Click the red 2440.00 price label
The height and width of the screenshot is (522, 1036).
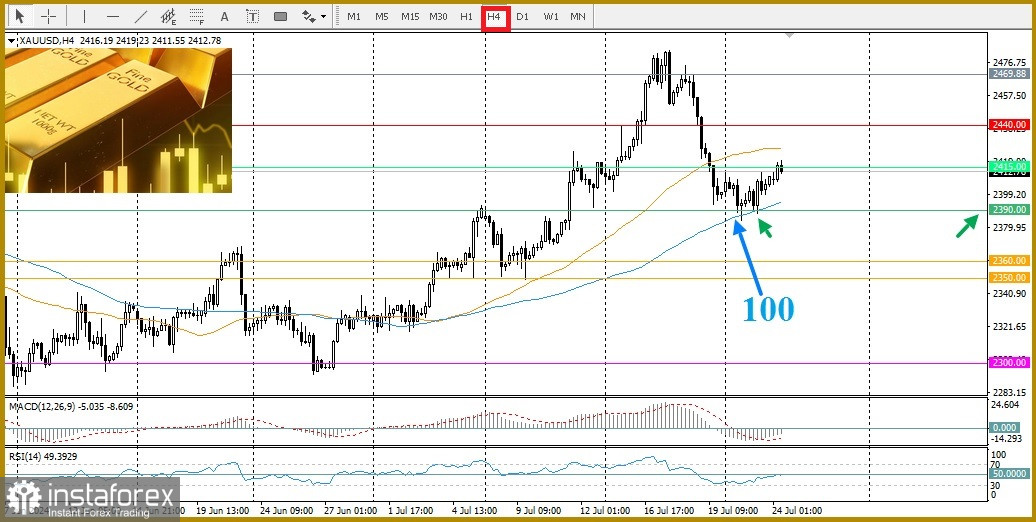tap(1009, 124)
